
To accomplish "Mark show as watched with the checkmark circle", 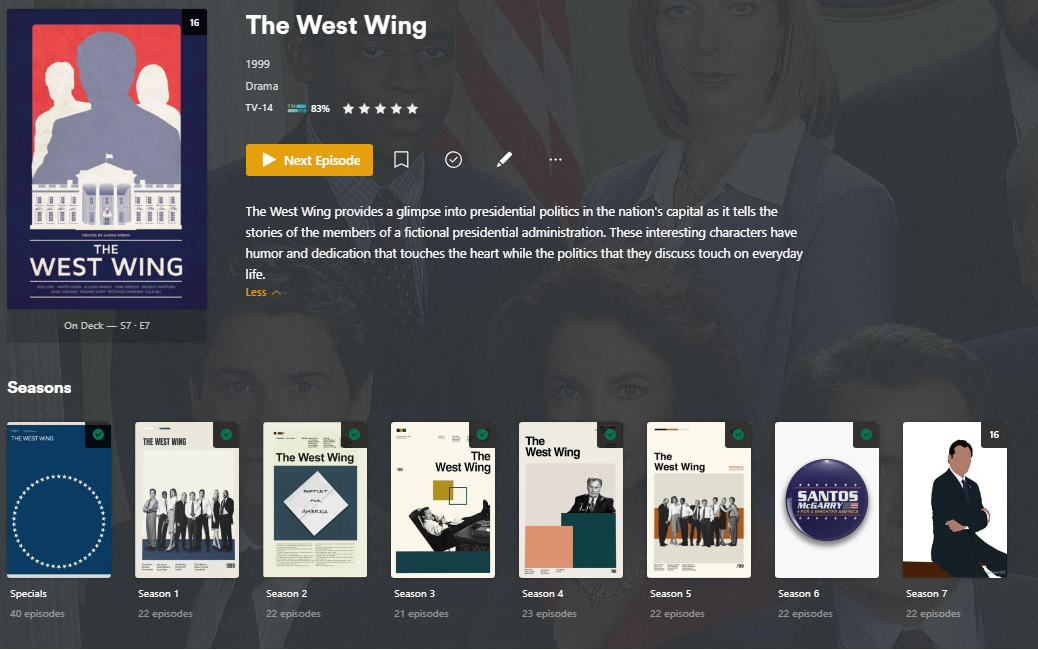I will pos(453,160).
